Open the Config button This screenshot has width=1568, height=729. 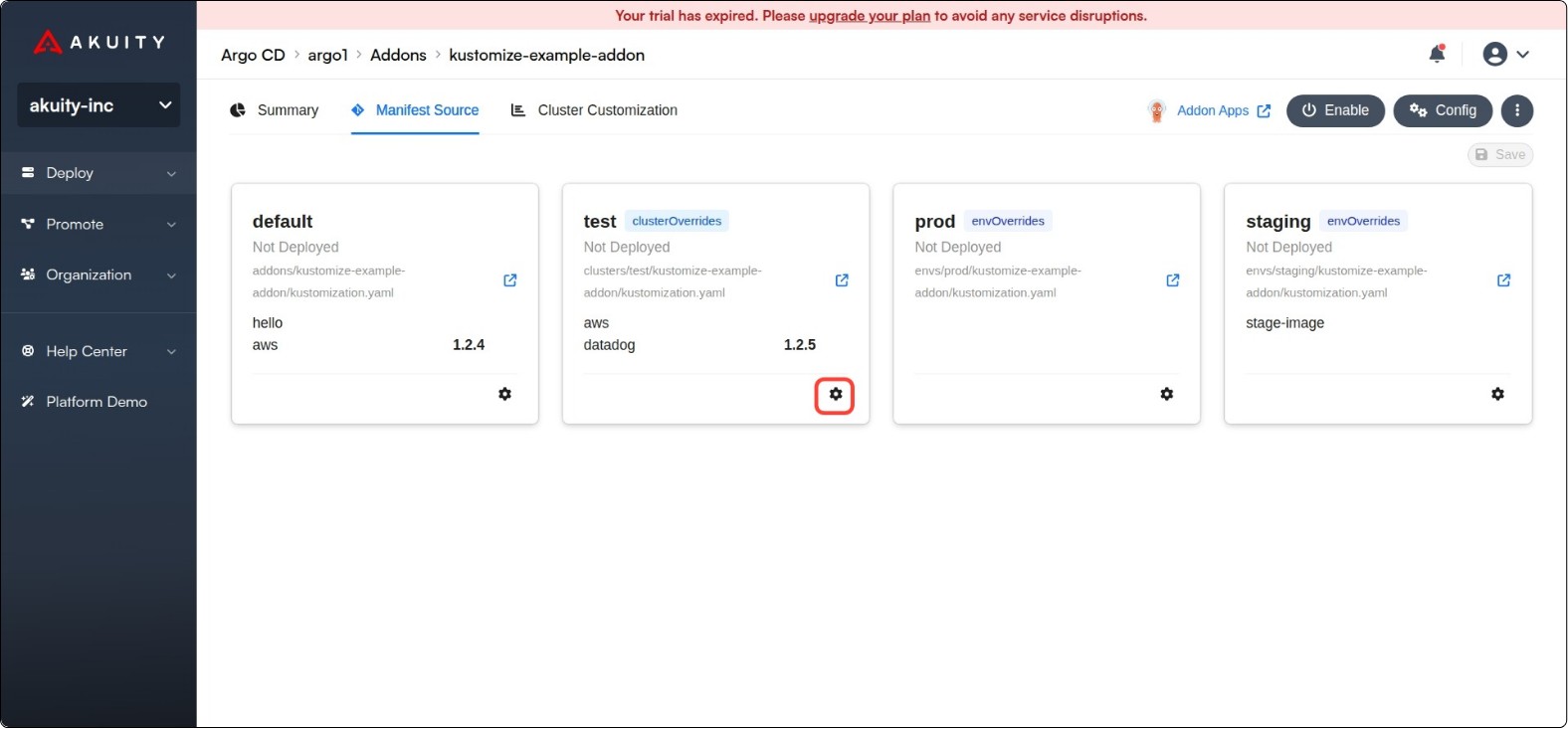tap(1443, 110)
